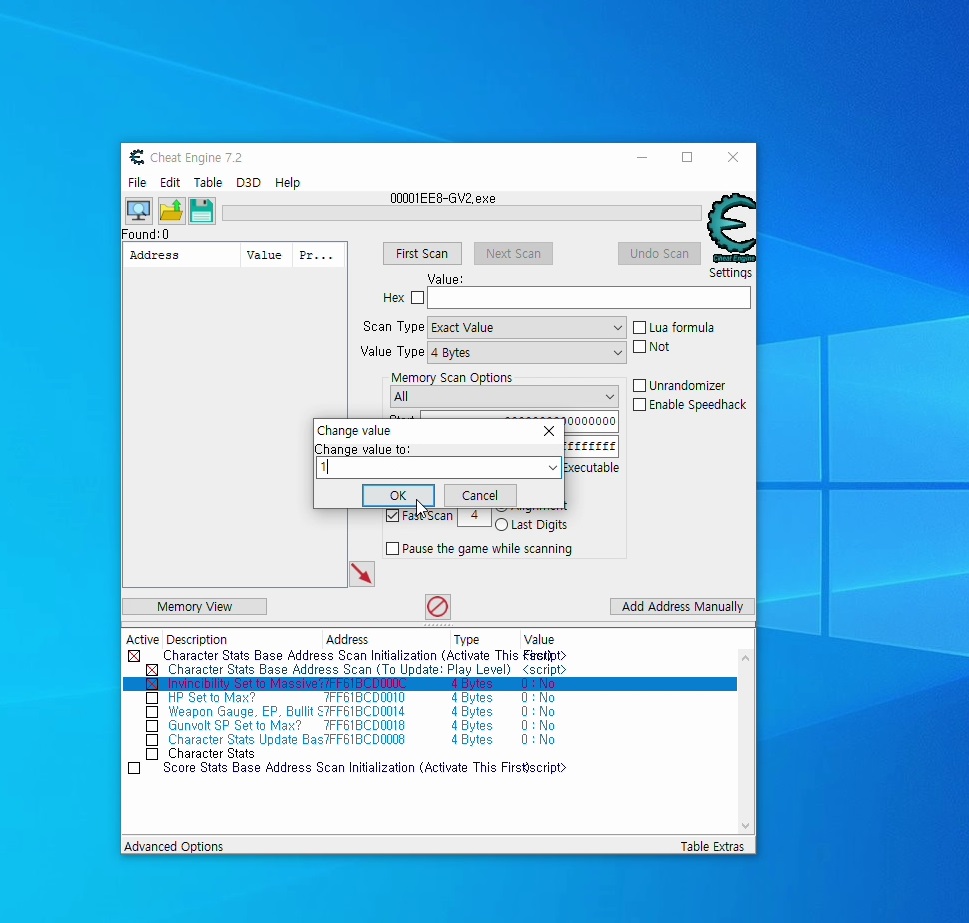Image resolution: width=969 pixels, height=923 pixels.
Task: Click the Type column header in table
Action: (484, 640)
